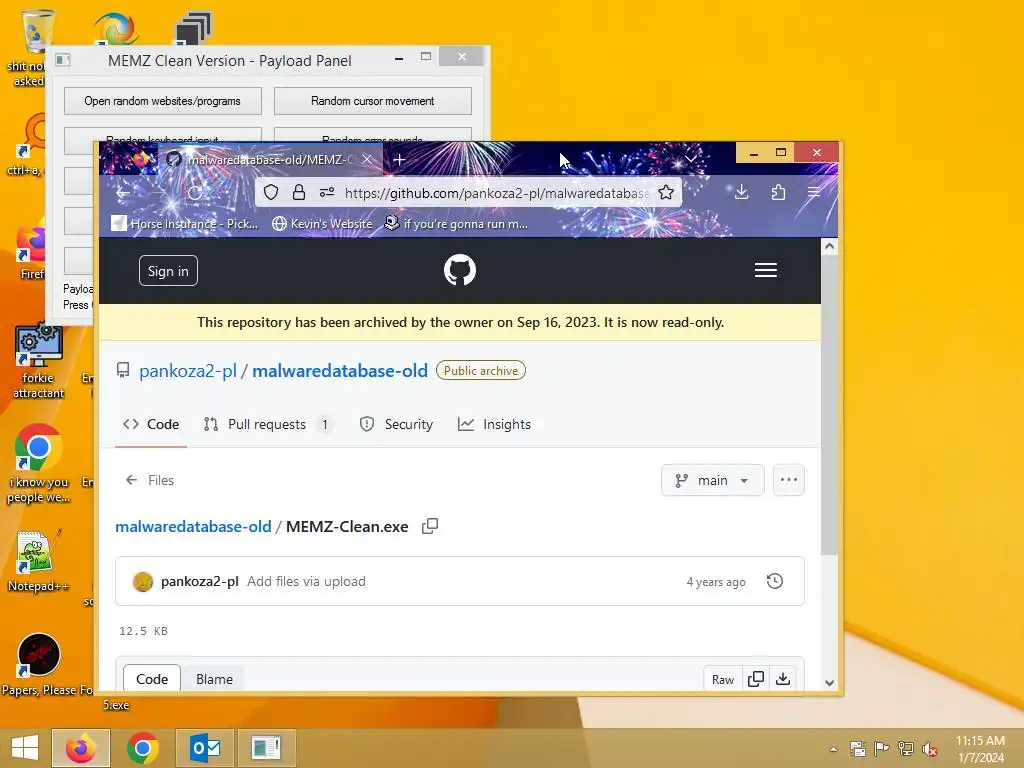The height and width of the screenshot is (768, 1024).
Task: Click the GitHub Octocat logo
Action: click(x=460, y=270)
